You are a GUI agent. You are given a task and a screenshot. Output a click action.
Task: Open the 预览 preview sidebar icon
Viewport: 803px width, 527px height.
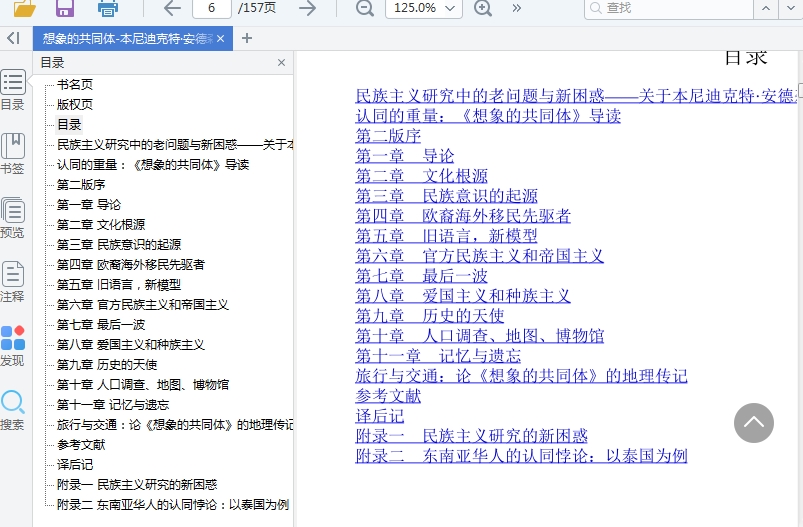coord(13,218)
